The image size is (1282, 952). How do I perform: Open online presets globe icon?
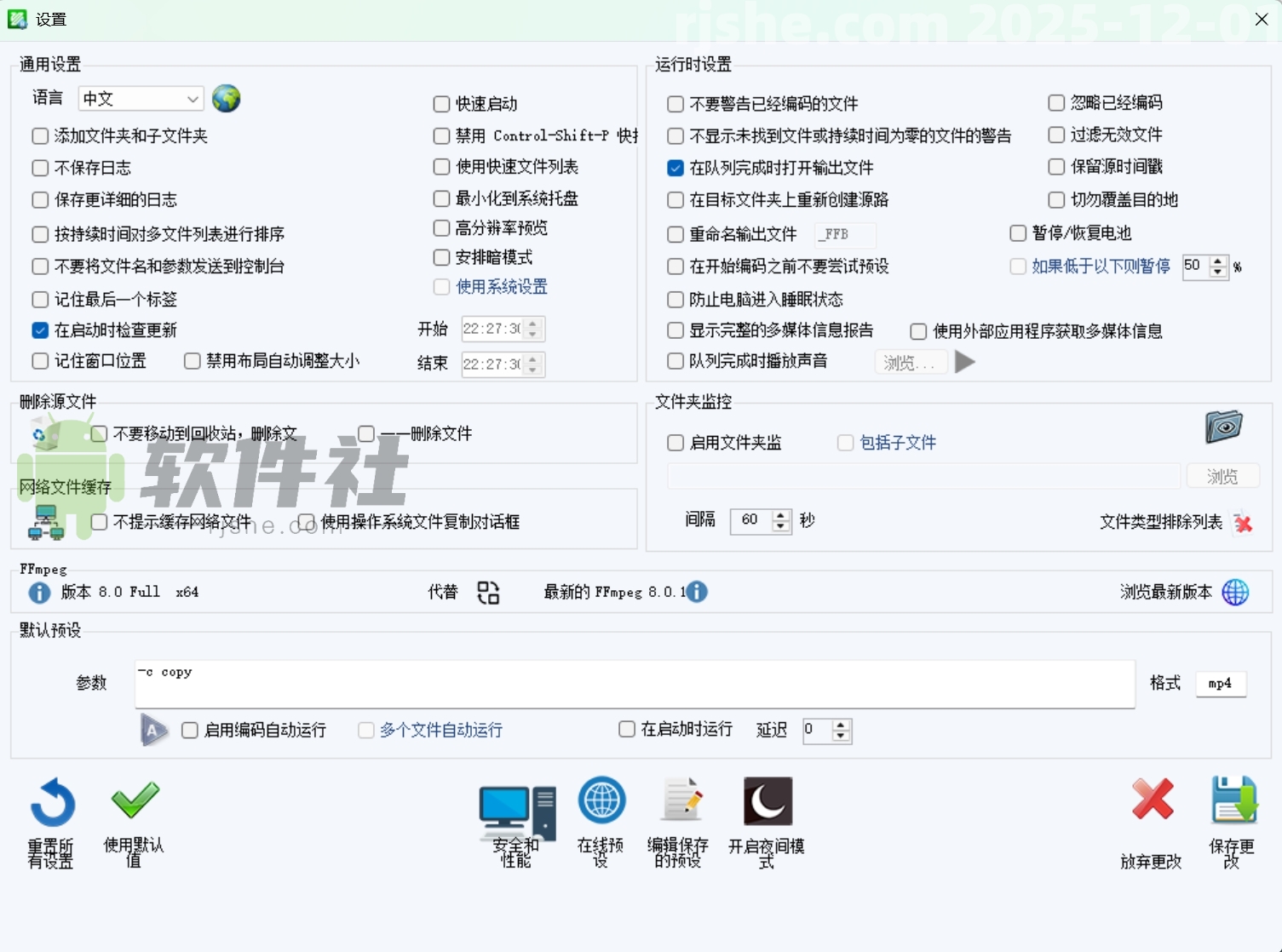click(601, 801)
